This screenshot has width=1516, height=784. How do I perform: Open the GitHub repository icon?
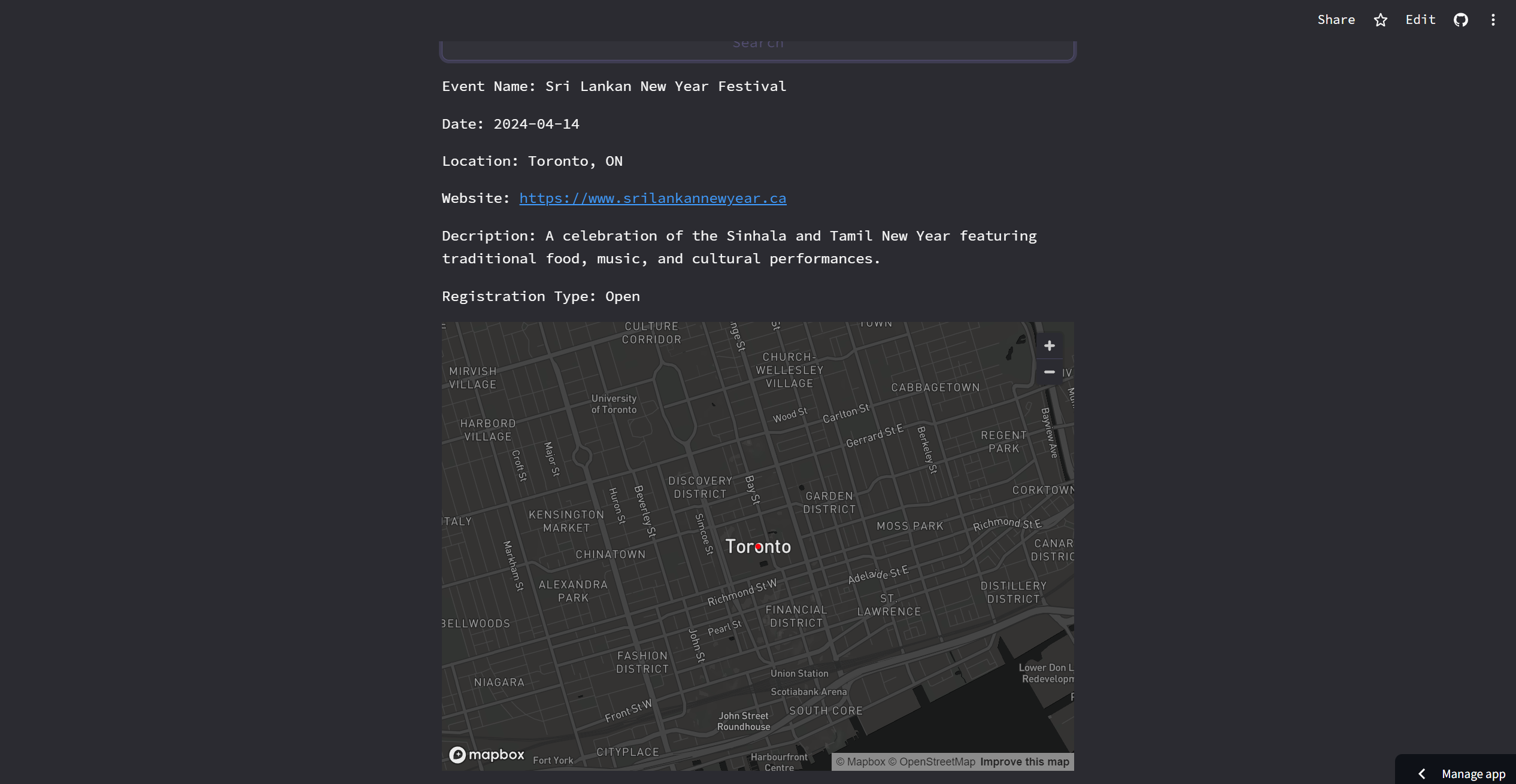(x=1461, y=20)
